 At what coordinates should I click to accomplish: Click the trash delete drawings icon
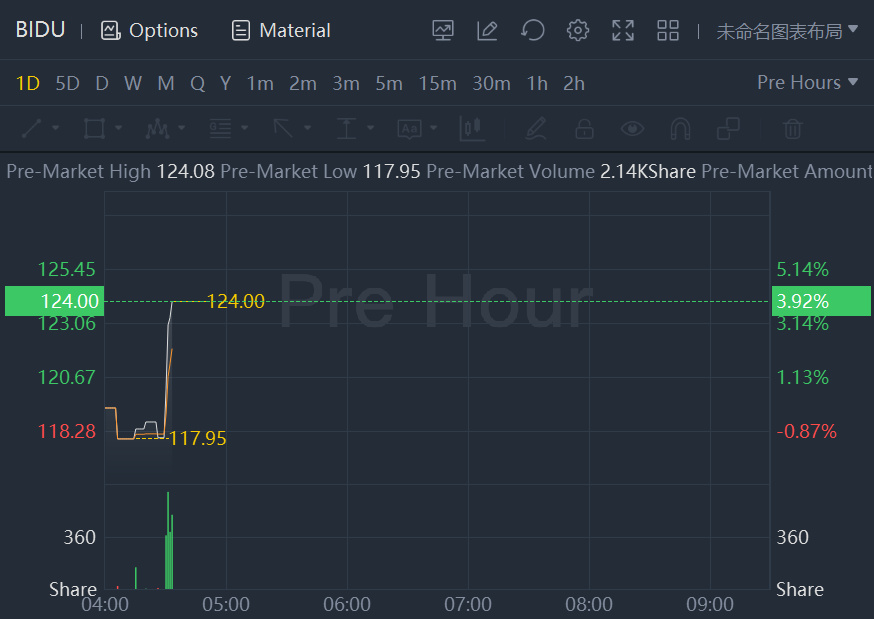792,128
